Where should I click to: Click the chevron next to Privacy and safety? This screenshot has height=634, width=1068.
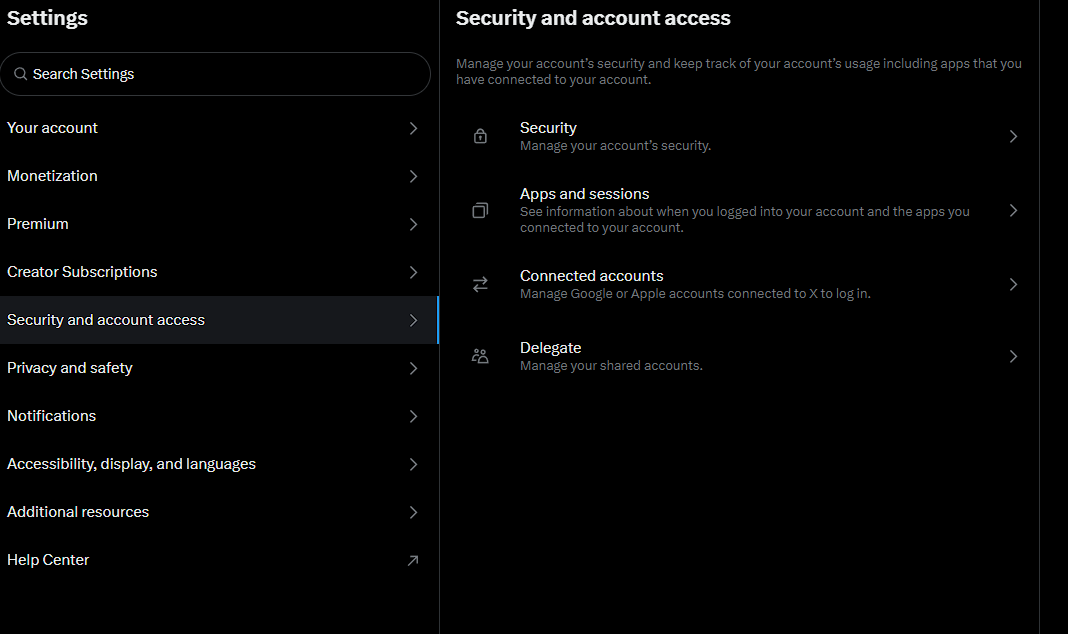pos(413,368)
